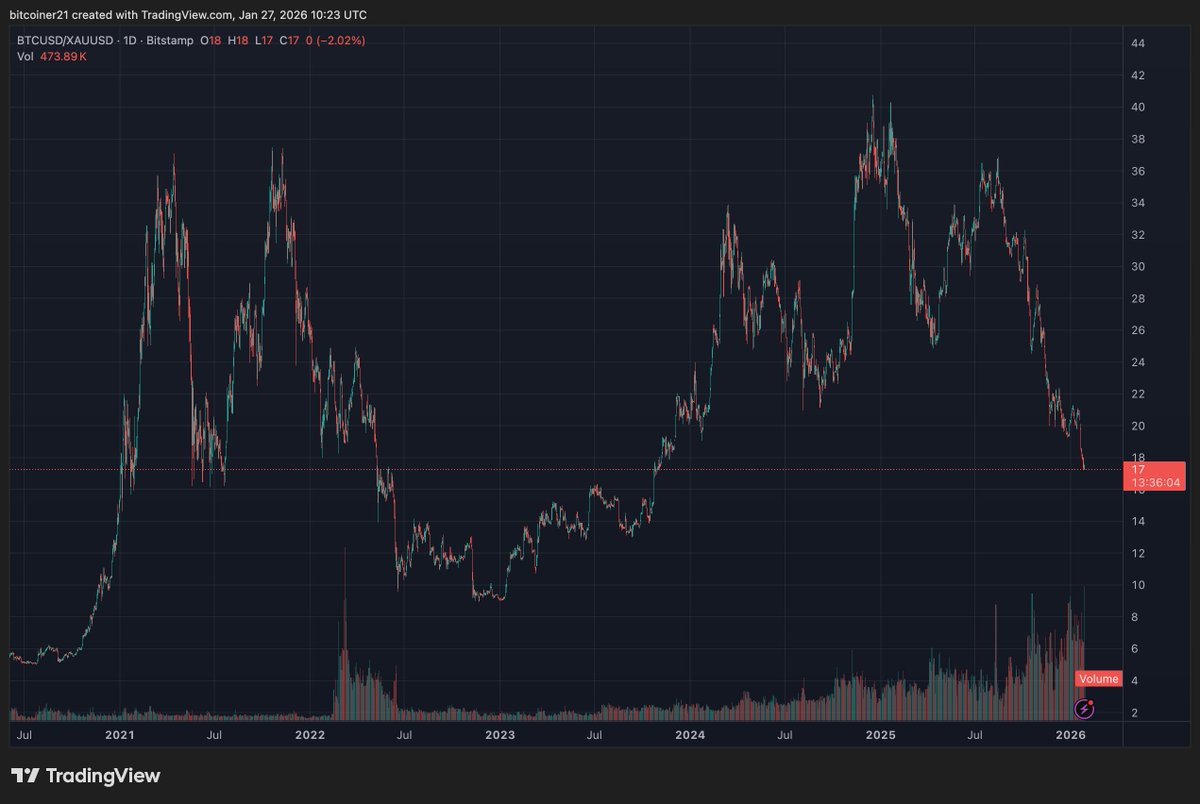
Task: Click the Jul label on the time axis
Action: pyautogui.click(x=26, y=736)
